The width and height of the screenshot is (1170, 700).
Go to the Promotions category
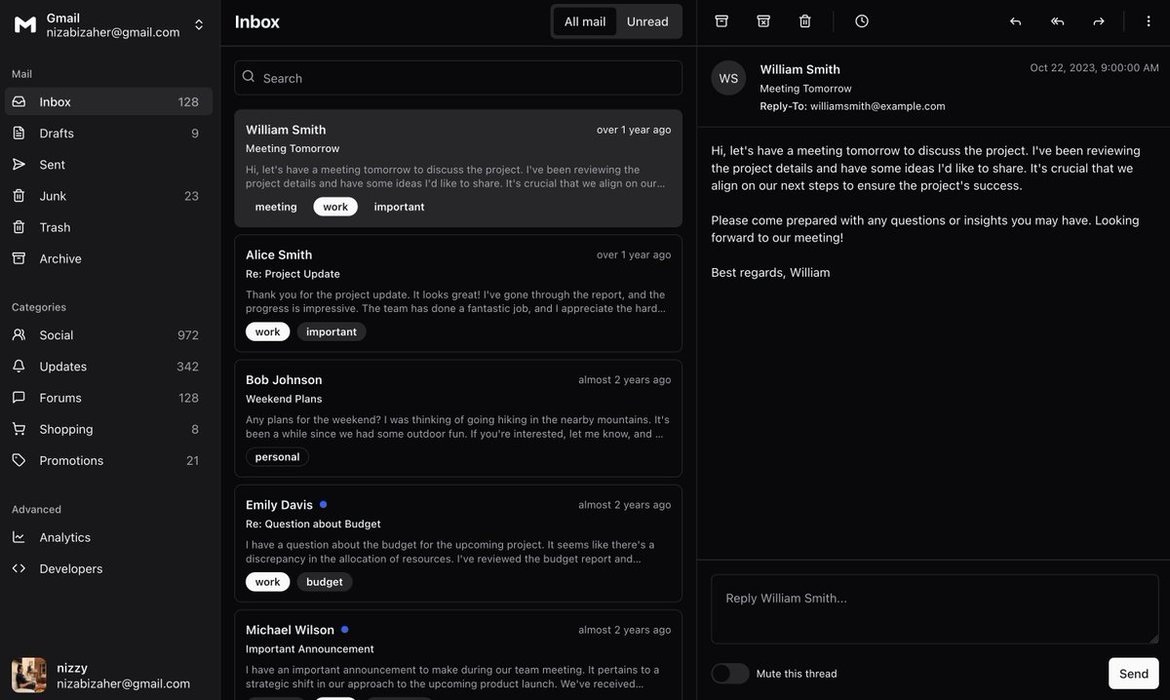71,460
